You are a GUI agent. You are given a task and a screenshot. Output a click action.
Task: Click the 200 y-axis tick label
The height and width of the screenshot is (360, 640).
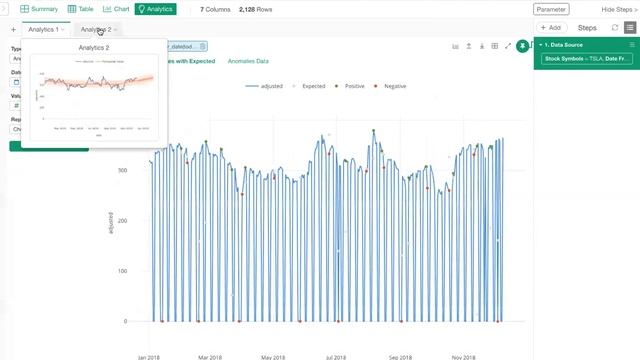(x=122, y=221)
